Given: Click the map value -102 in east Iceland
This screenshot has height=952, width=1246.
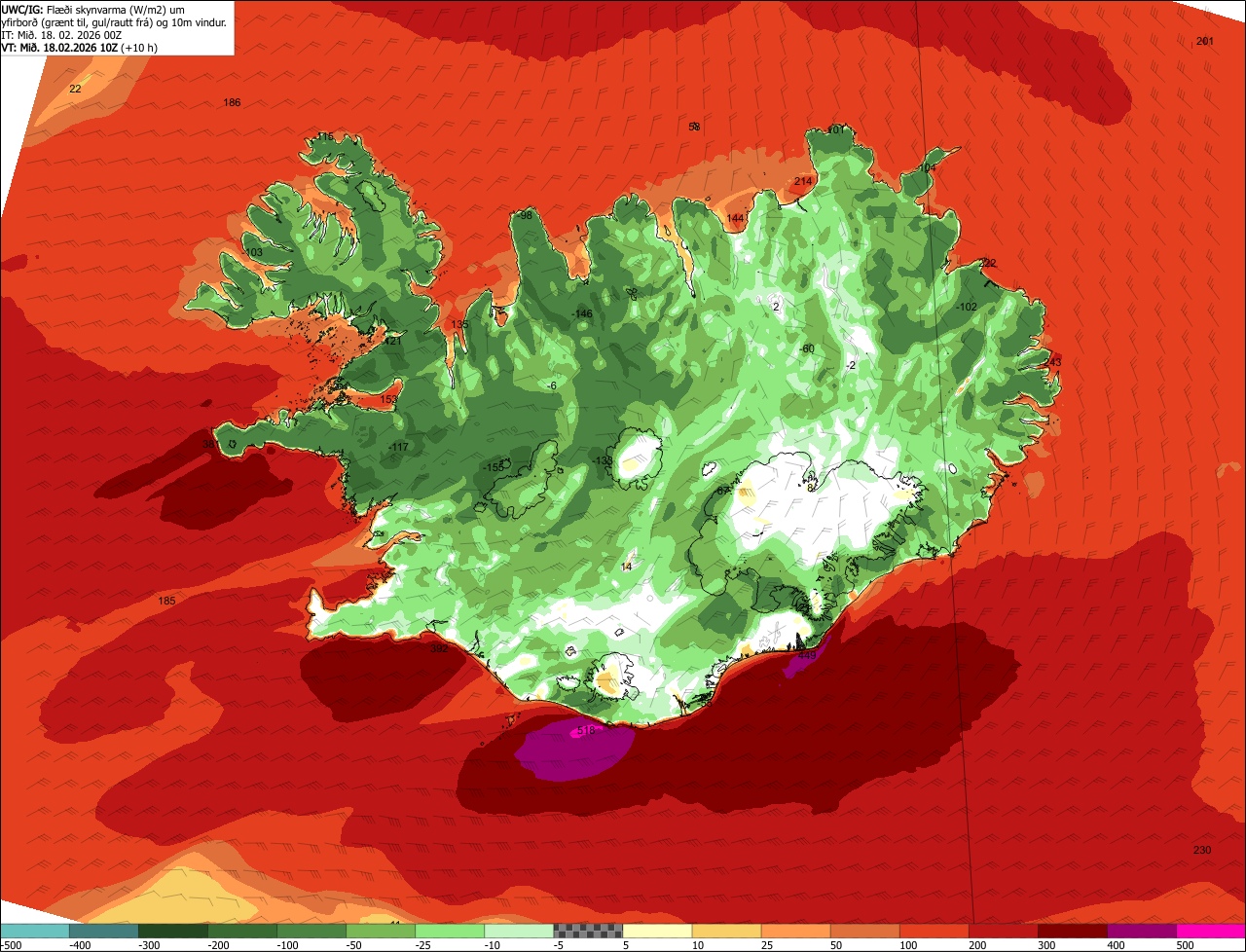Looking at the screenshot, I should click(967, 307).
